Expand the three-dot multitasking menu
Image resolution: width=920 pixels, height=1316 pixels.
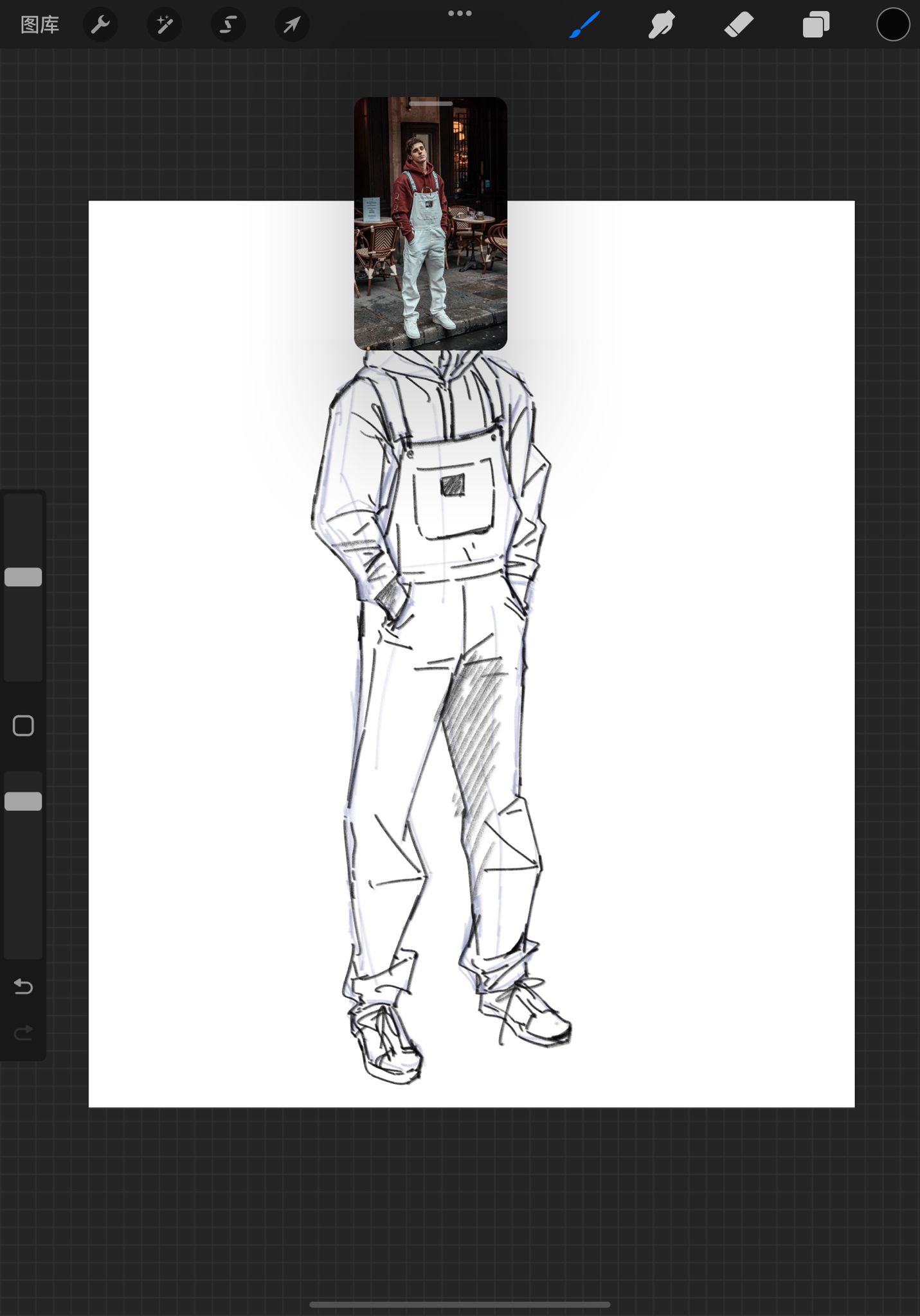point(460,13)
